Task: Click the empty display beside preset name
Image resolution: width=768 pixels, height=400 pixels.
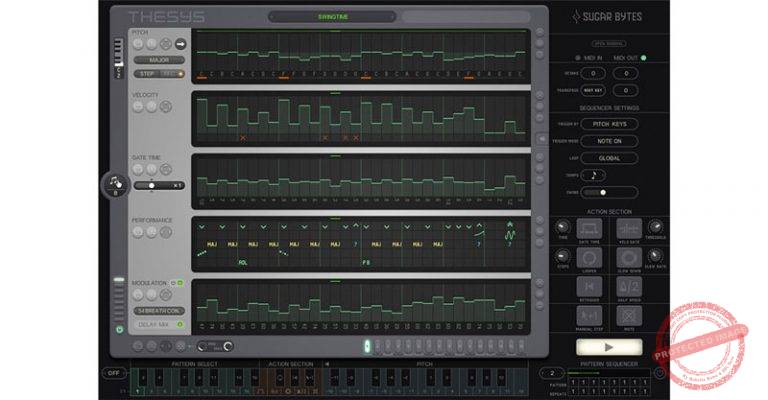Action: [466, 17]
